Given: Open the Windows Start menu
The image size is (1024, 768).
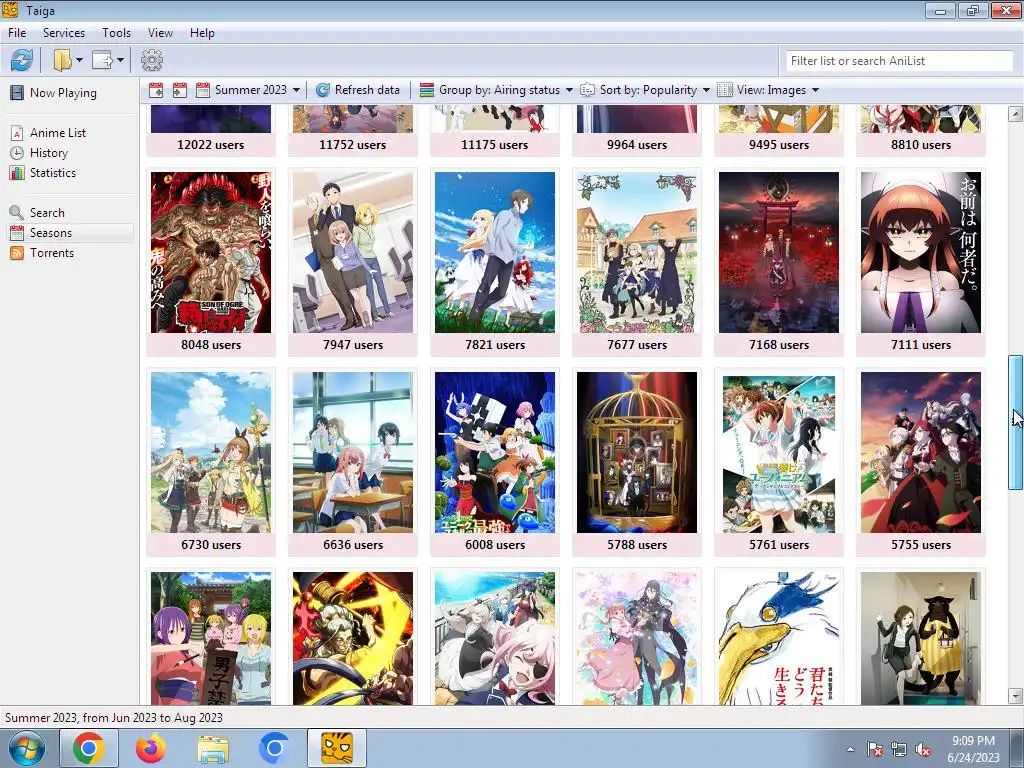Looking at the screenshot, I should pyautogui.click(x=27, y=748).
